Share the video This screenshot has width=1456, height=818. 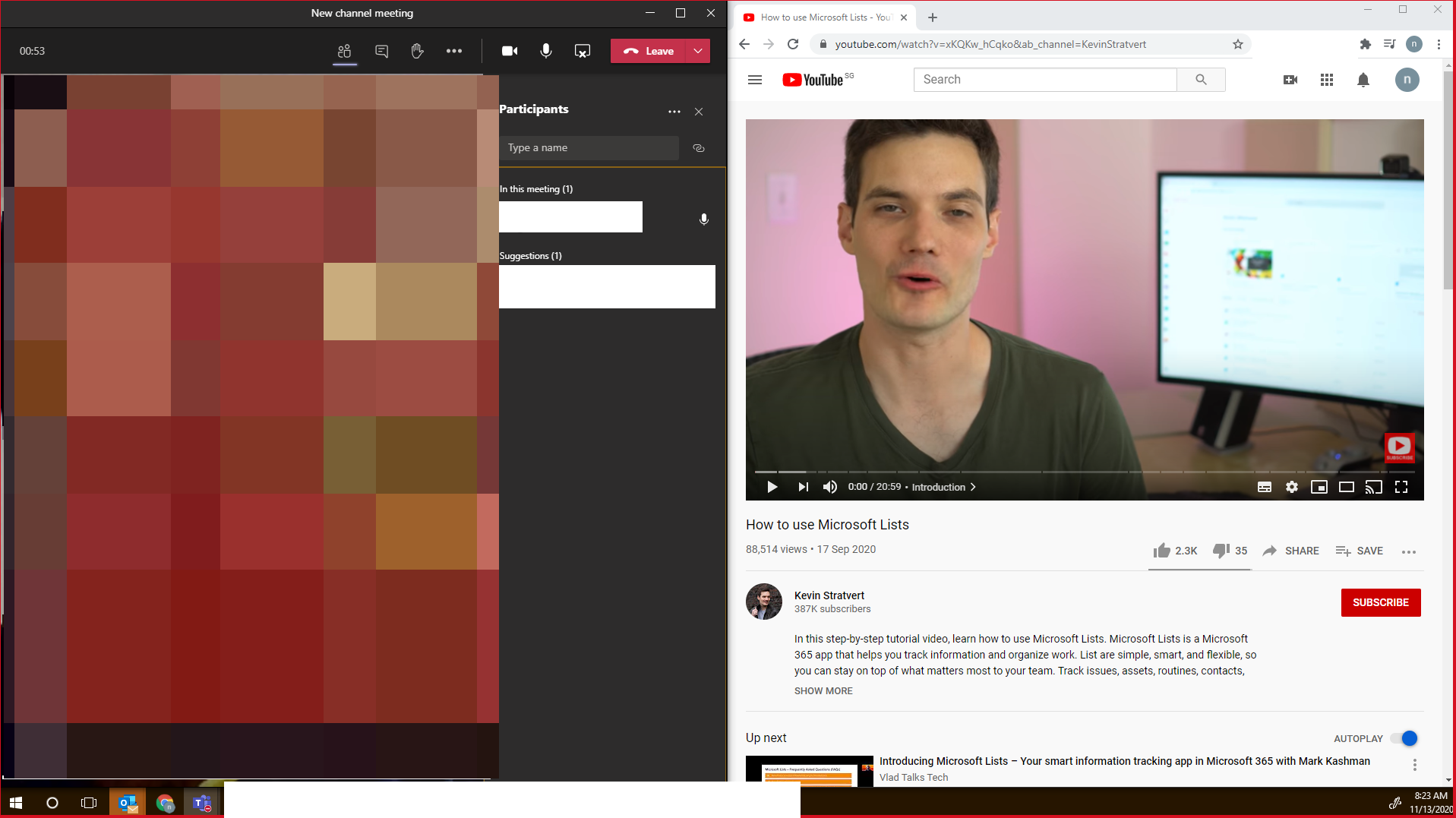tap(1290, 551)
